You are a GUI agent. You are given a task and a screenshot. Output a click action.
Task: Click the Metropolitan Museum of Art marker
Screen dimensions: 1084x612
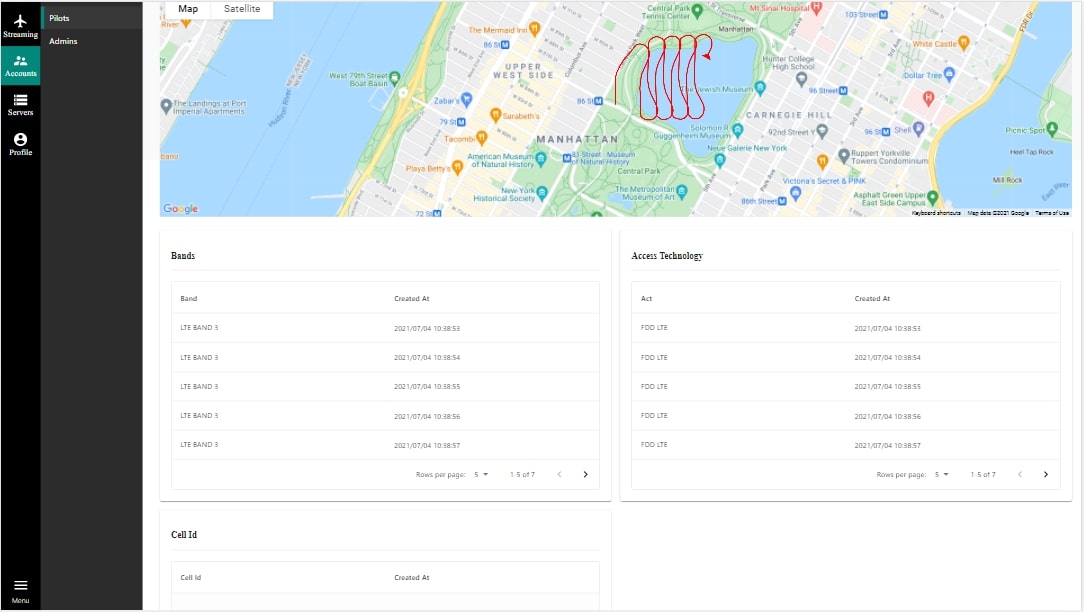682,190
